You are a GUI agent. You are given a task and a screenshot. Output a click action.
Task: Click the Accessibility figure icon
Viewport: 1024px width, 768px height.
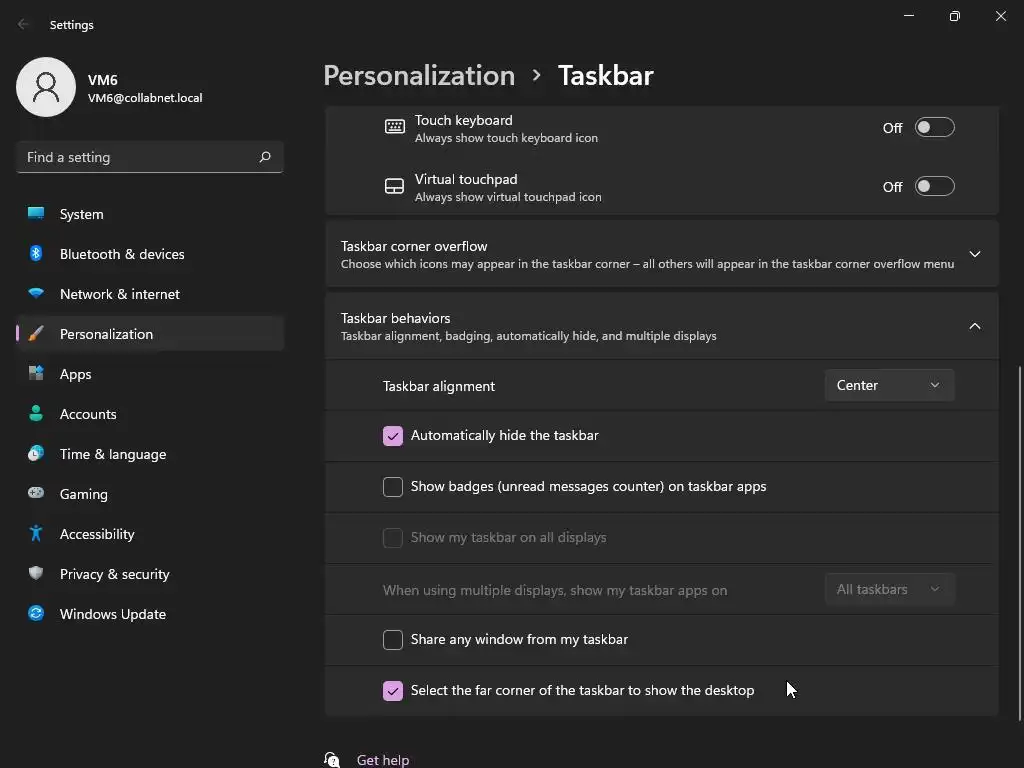[x=36, y=534]
